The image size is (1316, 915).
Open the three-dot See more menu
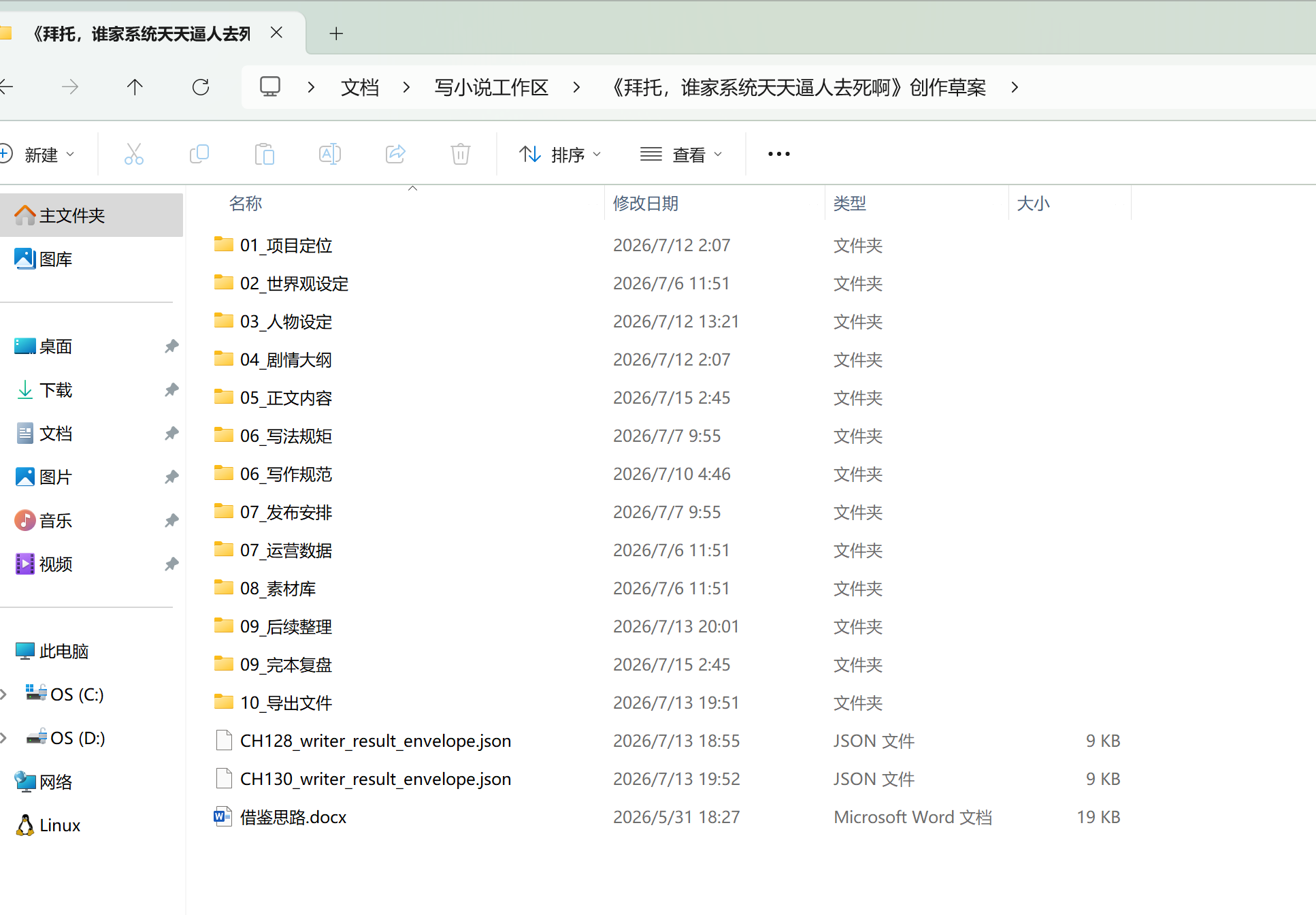pos(779,155)
